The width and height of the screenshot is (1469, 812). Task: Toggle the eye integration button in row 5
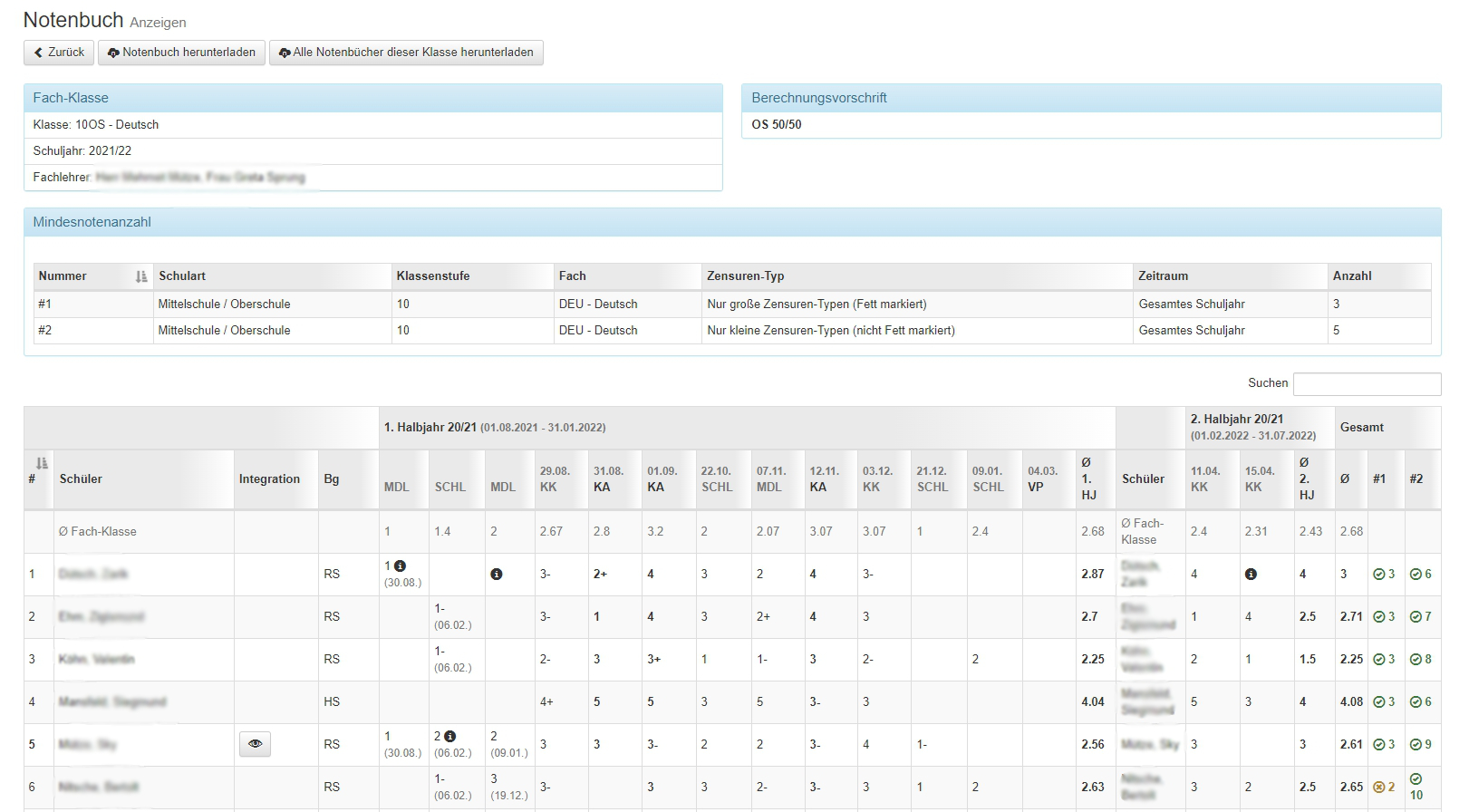pos(255,744)
